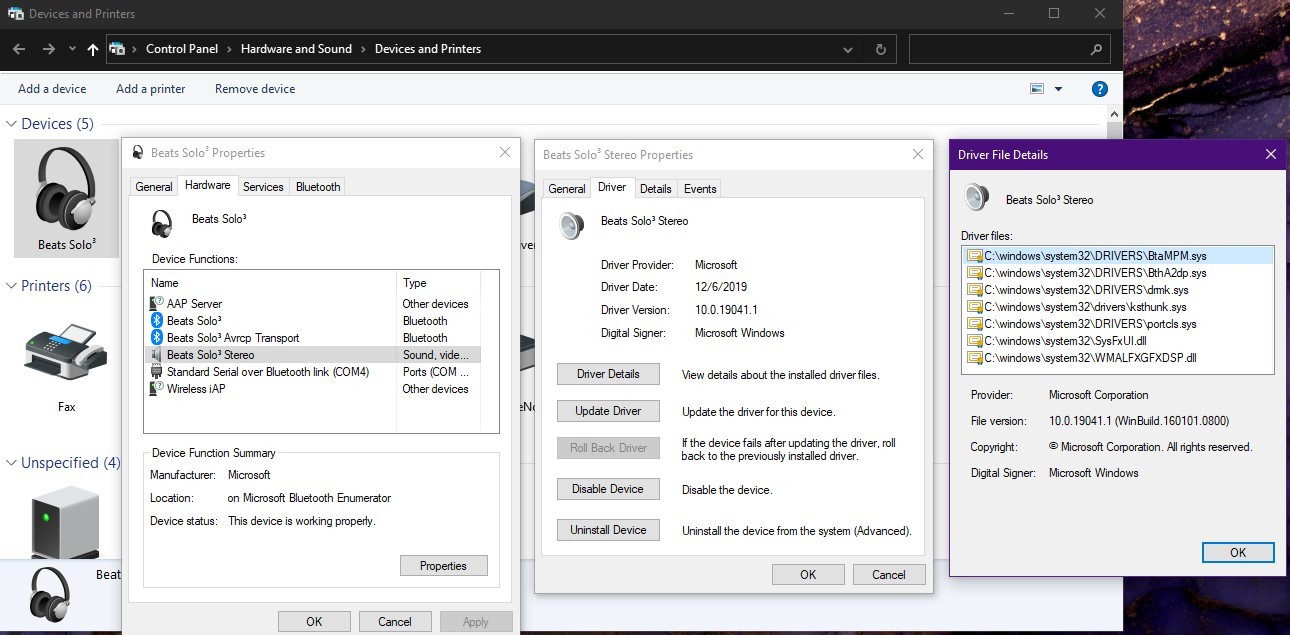Click OK in Driver File Details dialog

coord(1238,552)
